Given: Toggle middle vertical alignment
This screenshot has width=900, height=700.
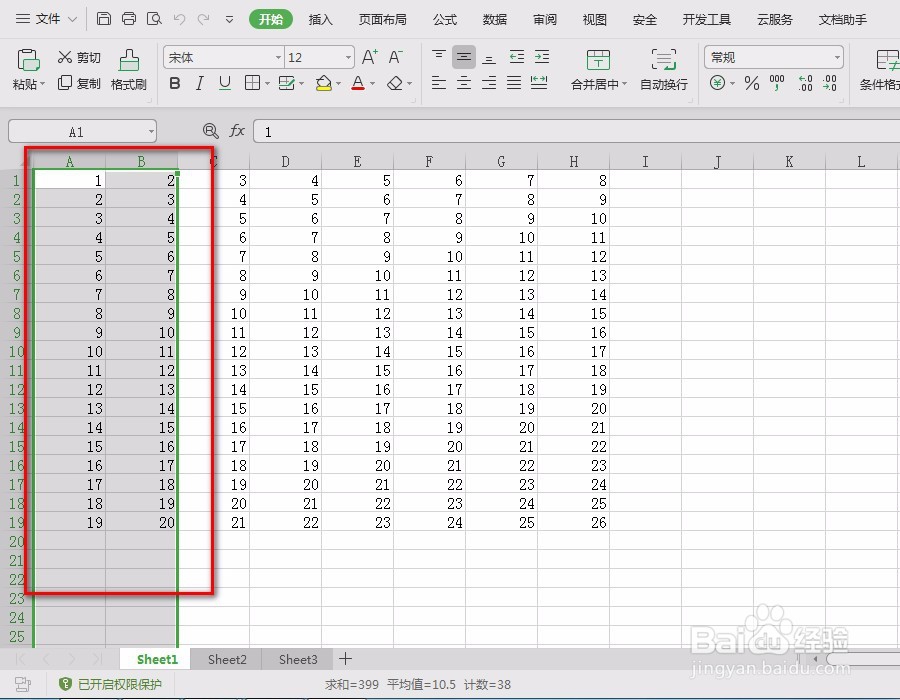Looking at the screenshot, I should (464, 57).
